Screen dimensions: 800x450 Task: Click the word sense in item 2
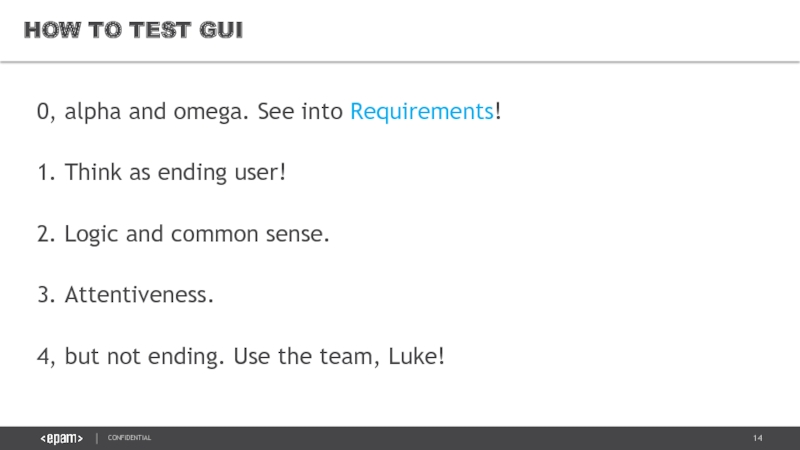click(x=296, y=234)
